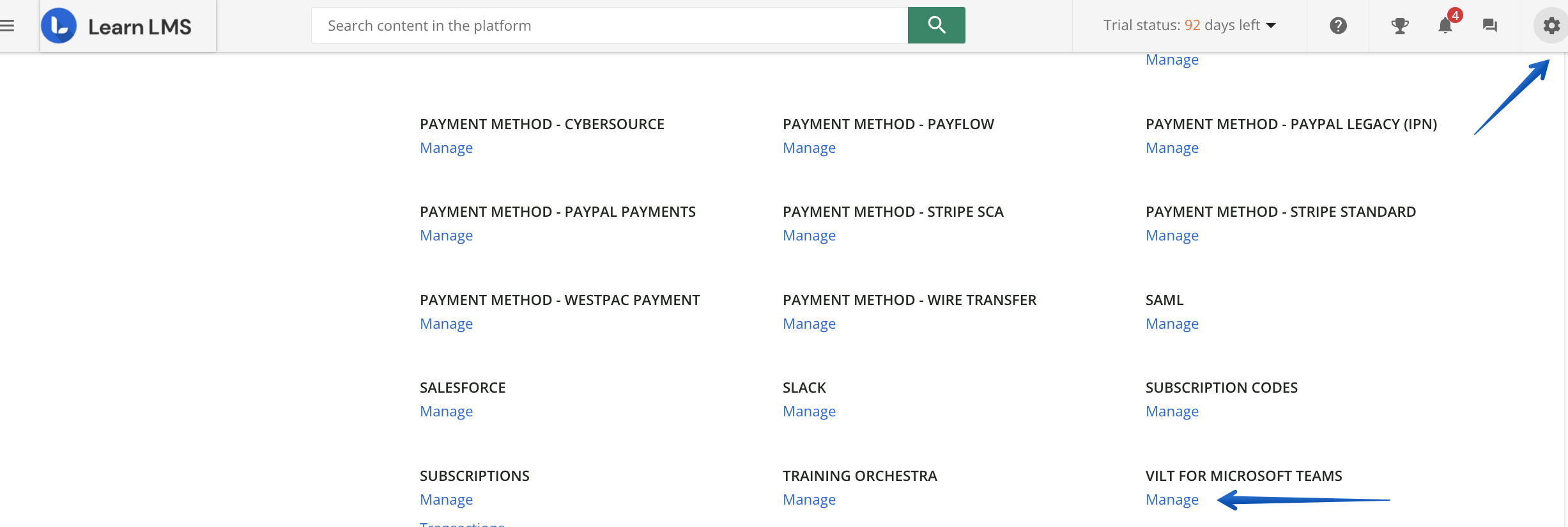
Task: Open the chat messages icon
Action: point(1489,26)
